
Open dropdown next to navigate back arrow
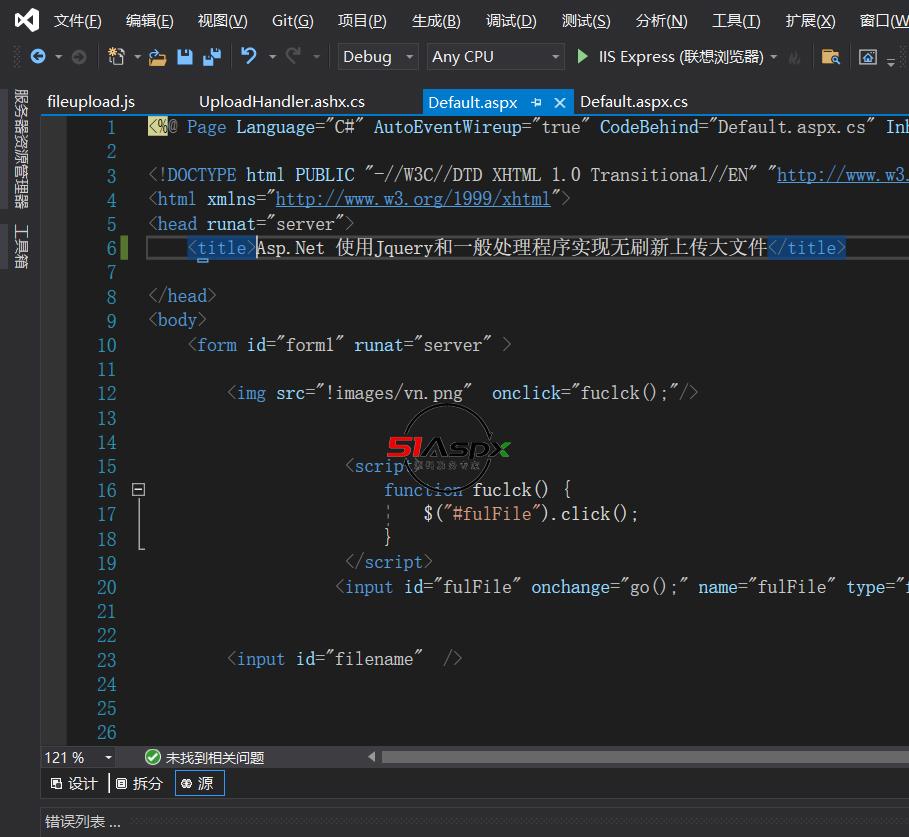59,57
